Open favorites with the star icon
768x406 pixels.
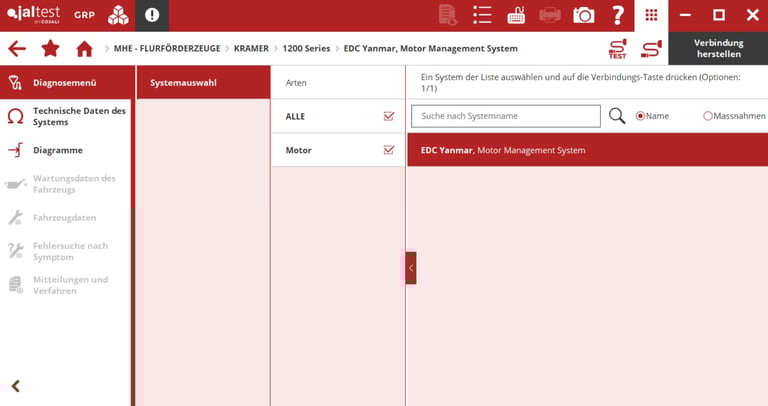click(x=50, y=48)
